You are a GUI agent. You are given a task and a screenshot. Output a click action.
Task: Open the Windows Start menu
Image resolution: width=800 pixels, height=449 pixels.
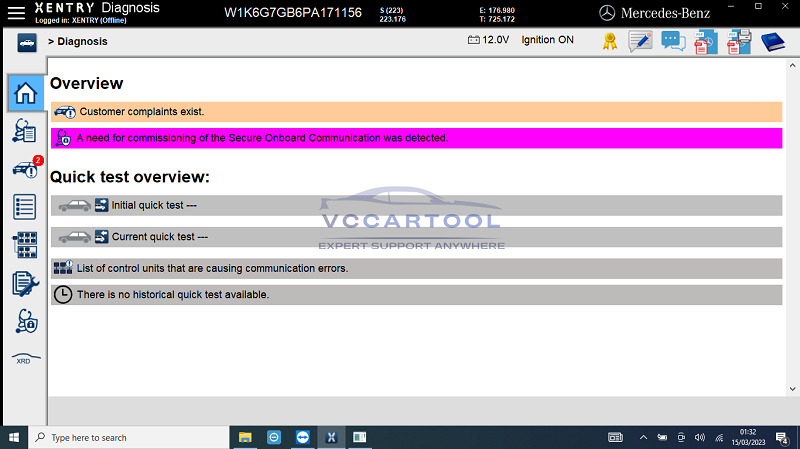point(14,438)
